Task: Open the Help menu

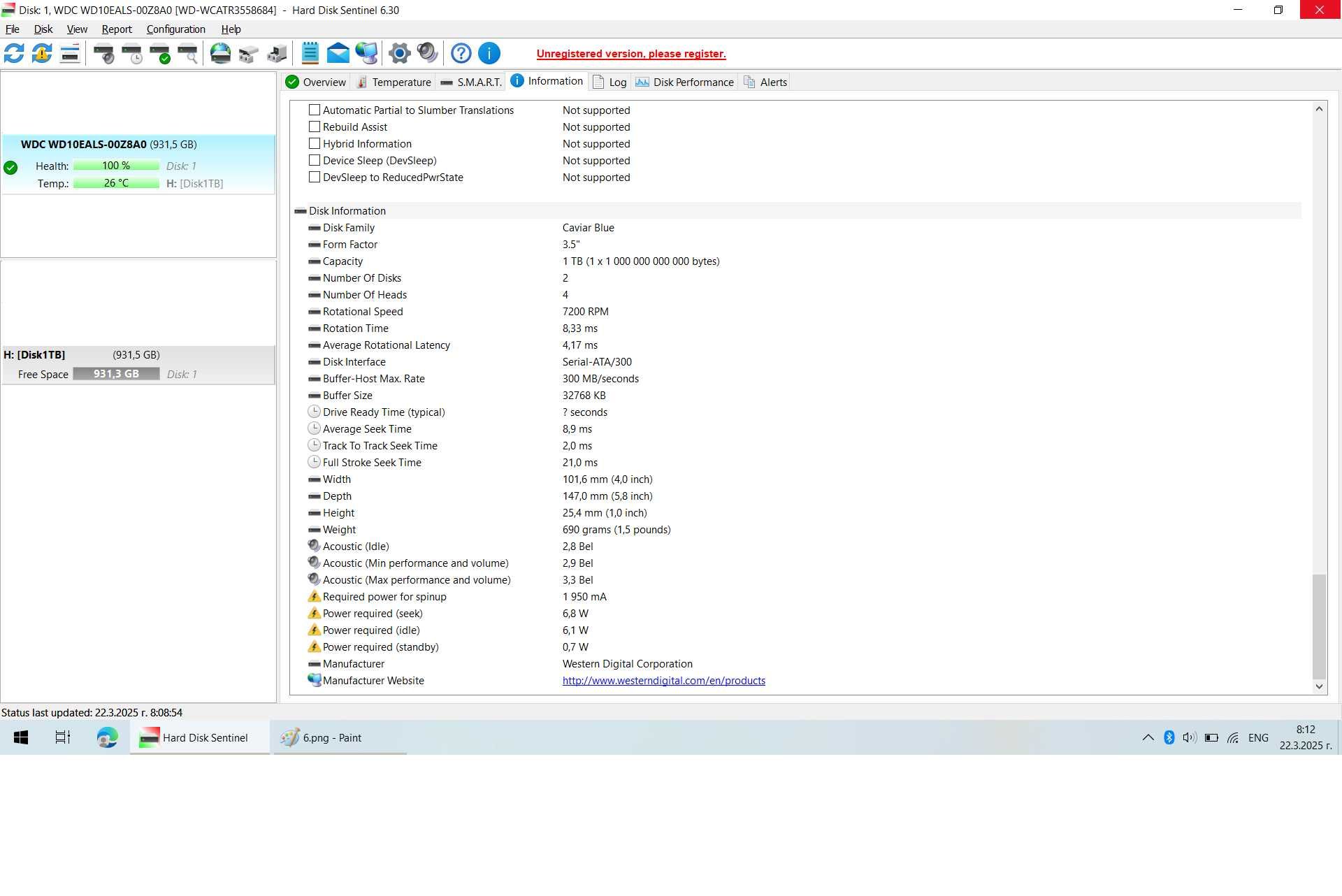Action: coord(231,29)
